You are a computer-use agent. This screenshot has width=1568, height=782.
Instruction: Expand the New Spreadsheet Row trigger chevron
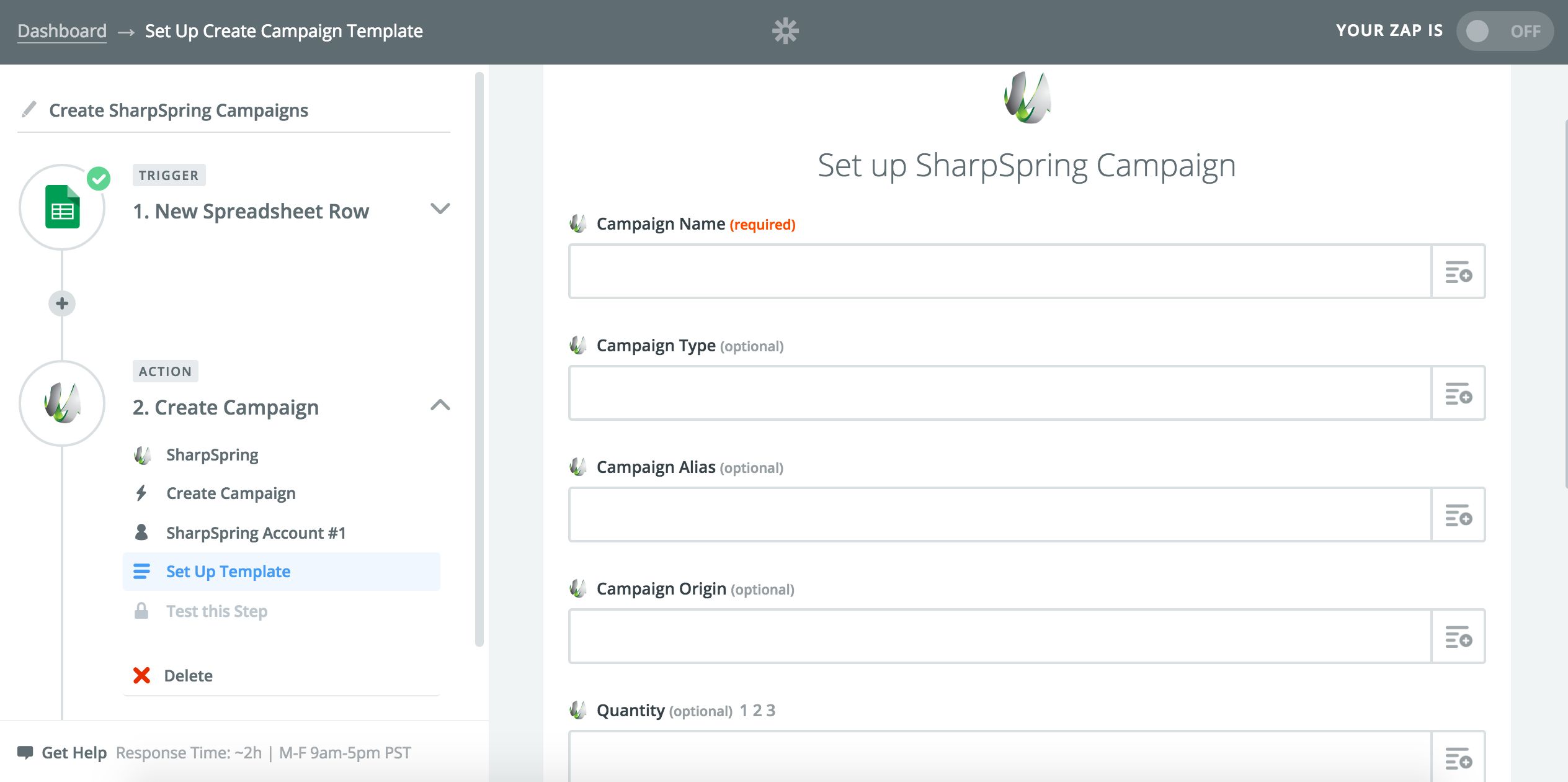coord(440,209)
